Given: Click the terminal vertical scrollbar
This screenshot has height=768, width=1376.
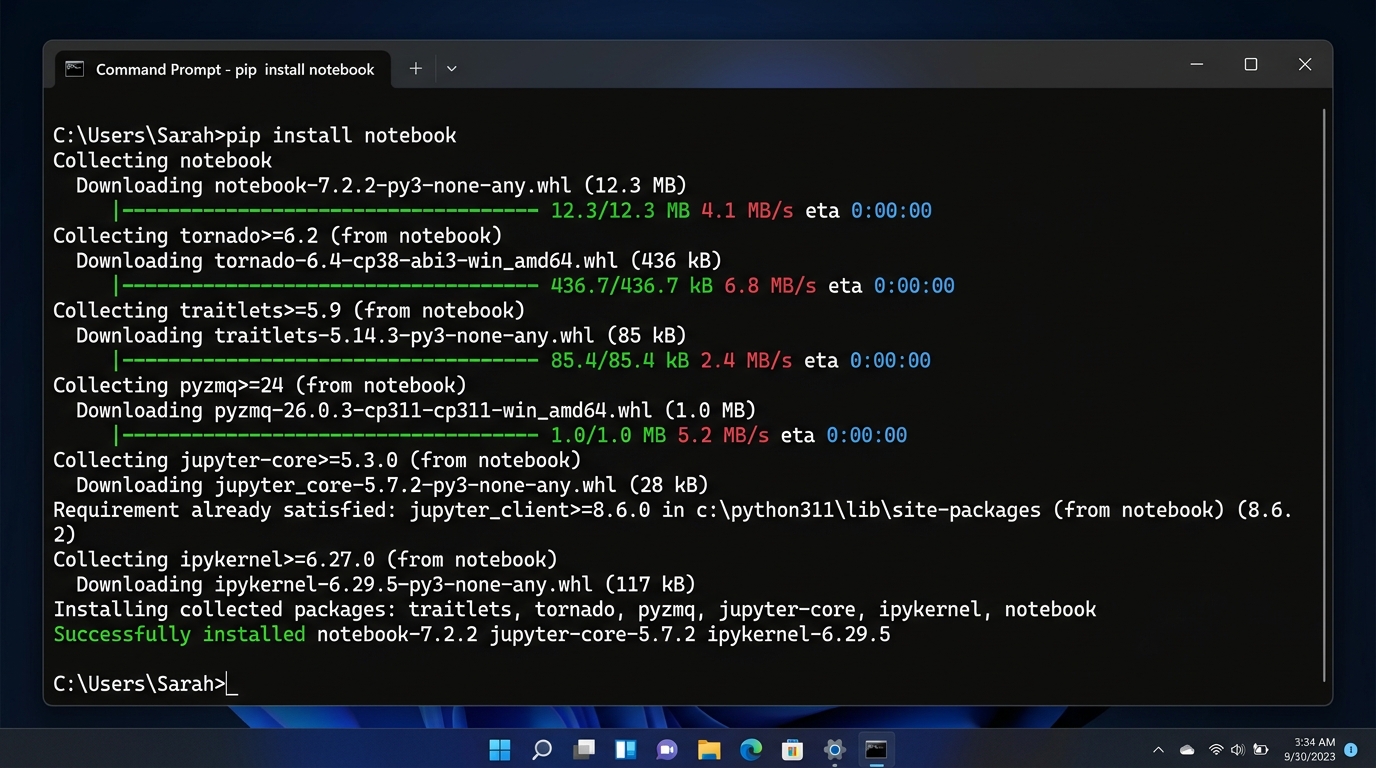Looking at the screenshot, I should (1324, 395).
